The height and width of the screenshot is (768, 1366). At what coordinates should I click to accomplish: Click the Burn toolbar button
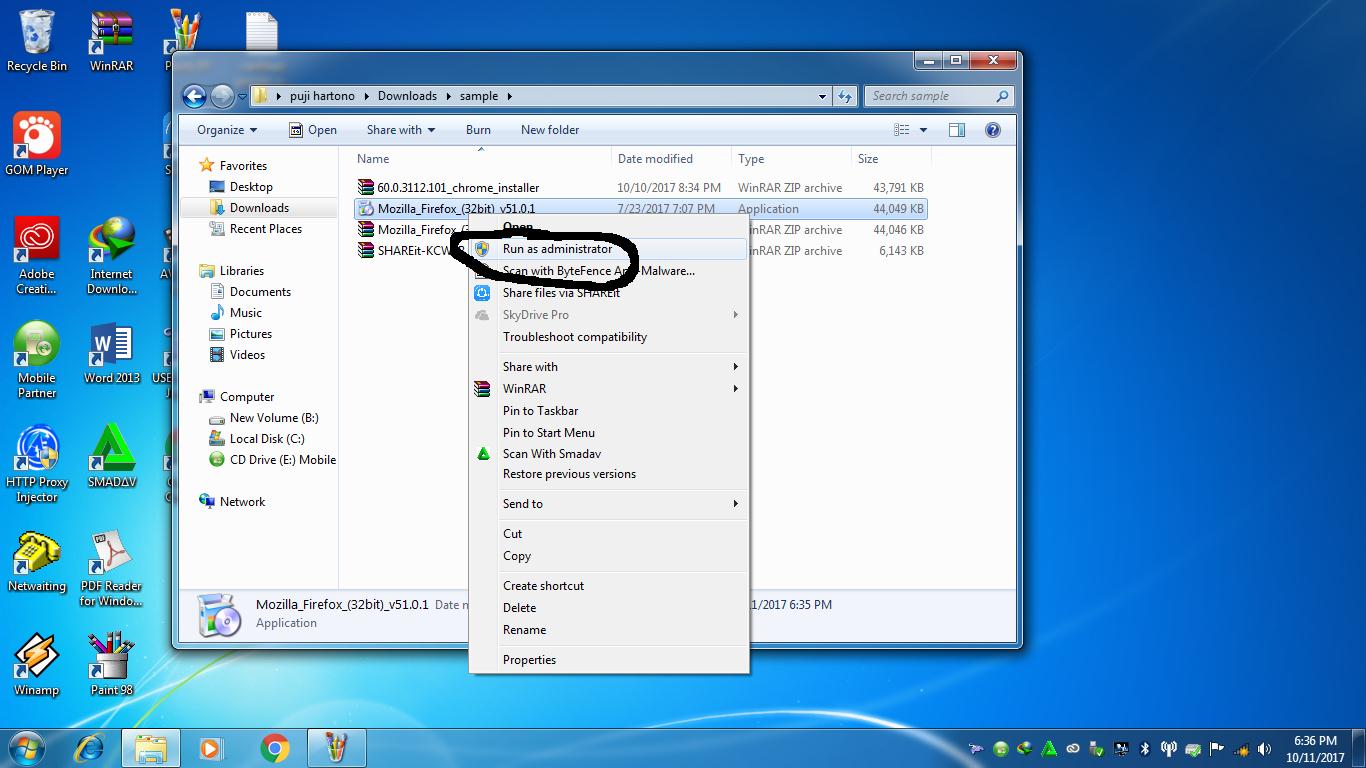[x=478, y=130]
